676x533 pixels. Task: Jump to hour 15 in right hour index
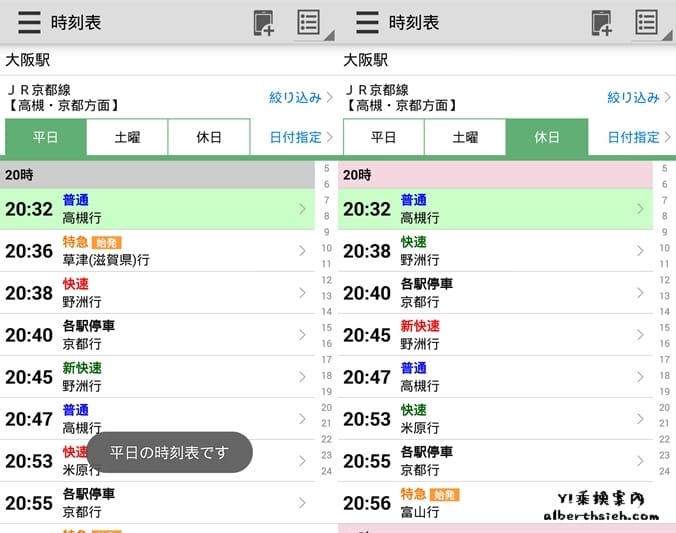coord(664,328)
